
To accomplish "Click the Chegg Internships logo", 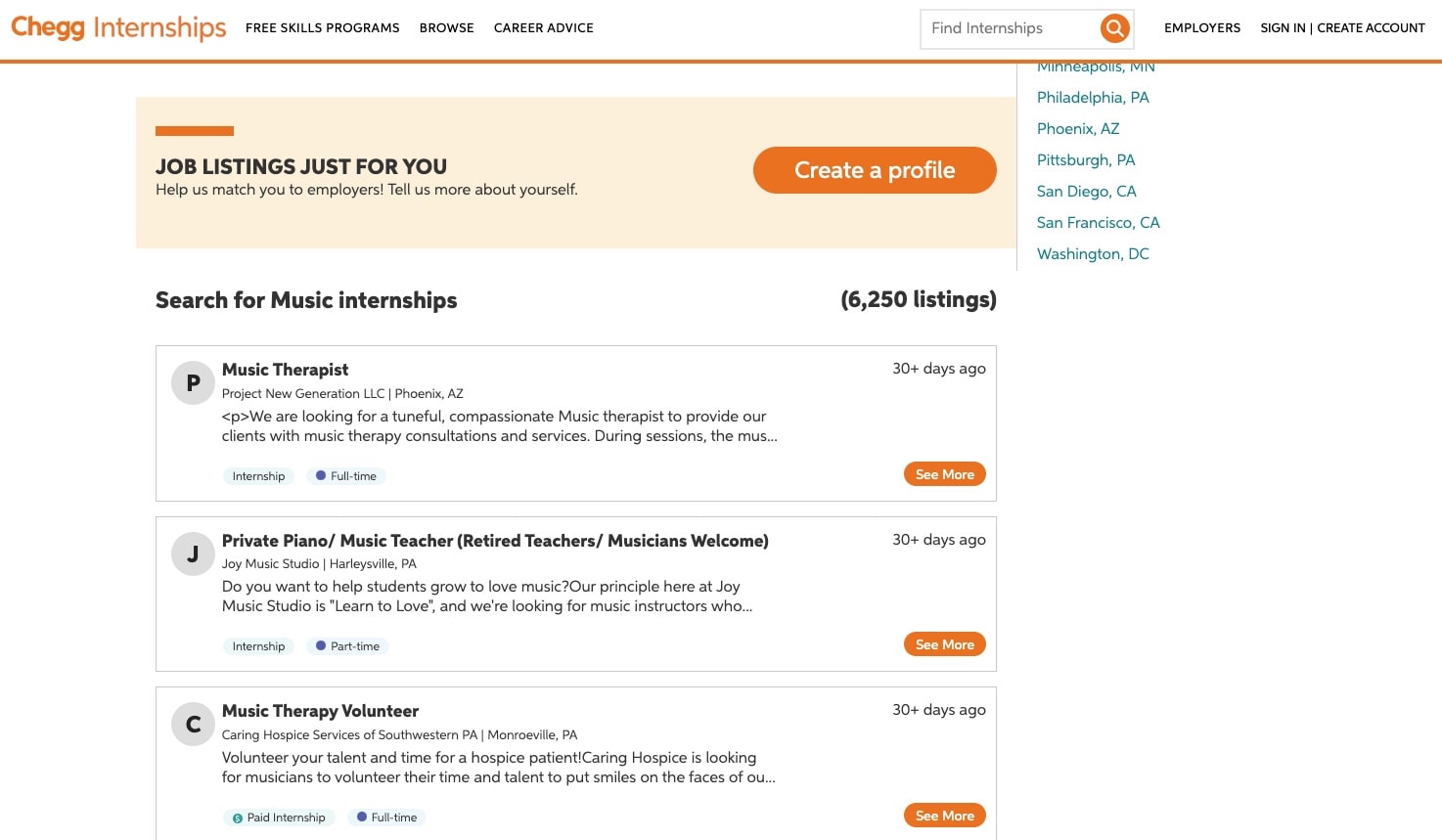I will [x=117, y=26].
